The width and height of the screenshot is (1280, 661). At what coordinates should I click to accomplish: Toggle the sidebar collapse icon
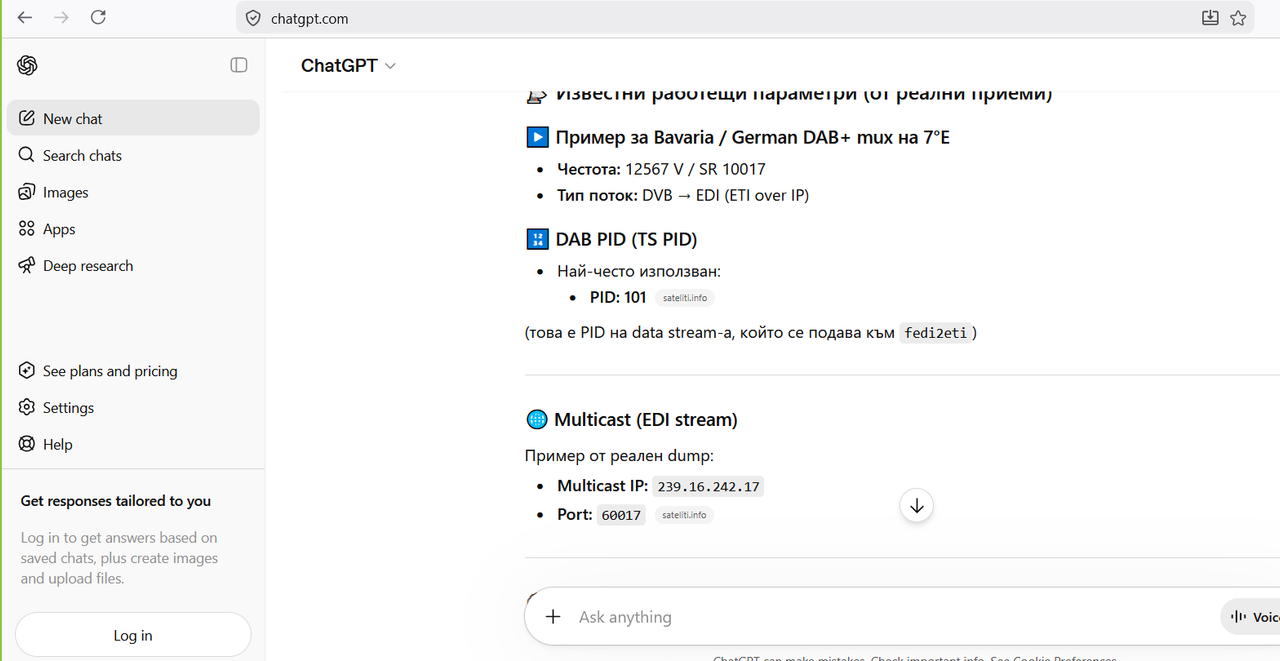[x=239, y=65]
